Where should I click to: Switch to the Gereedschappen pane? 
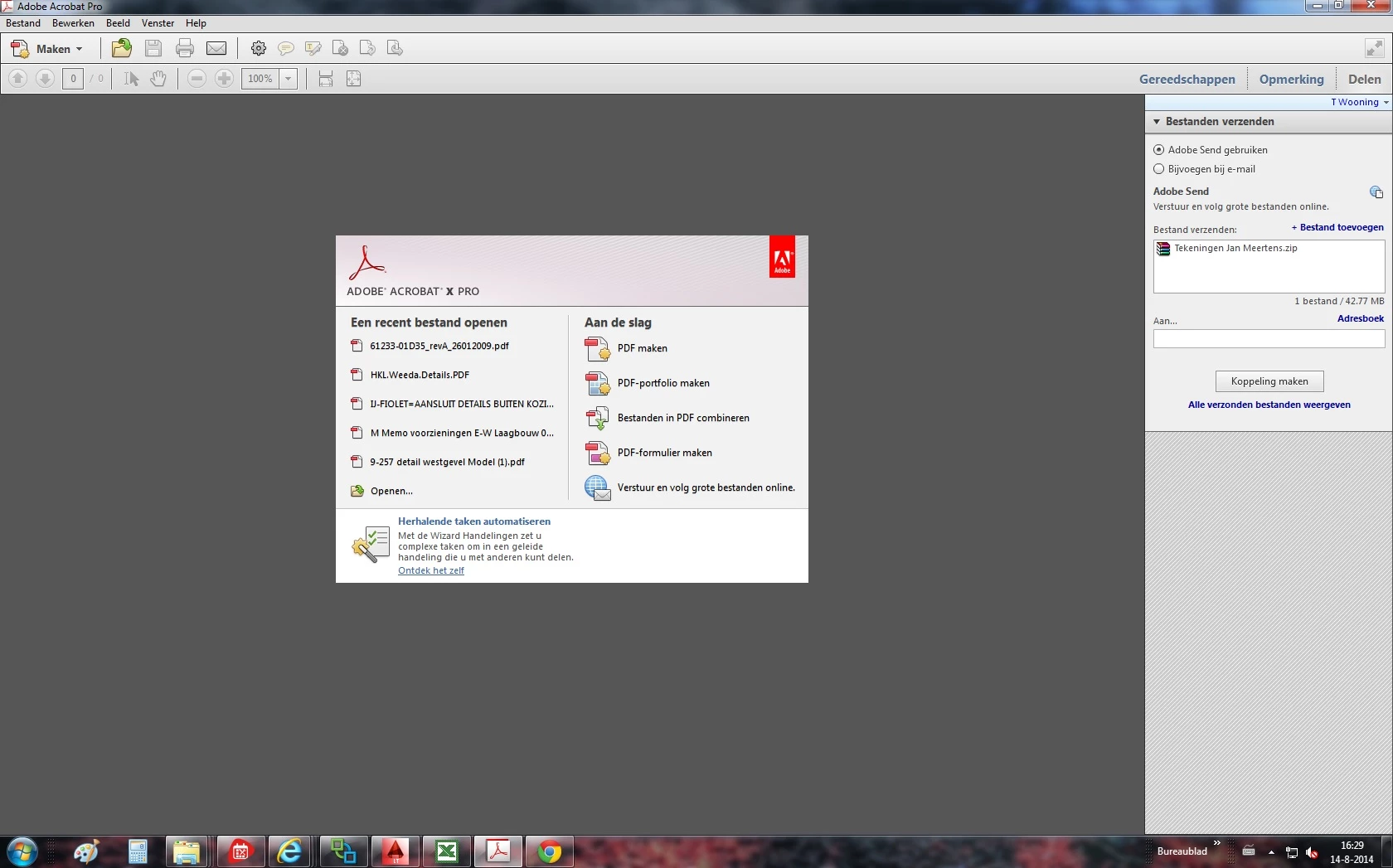pos(1187,80)
